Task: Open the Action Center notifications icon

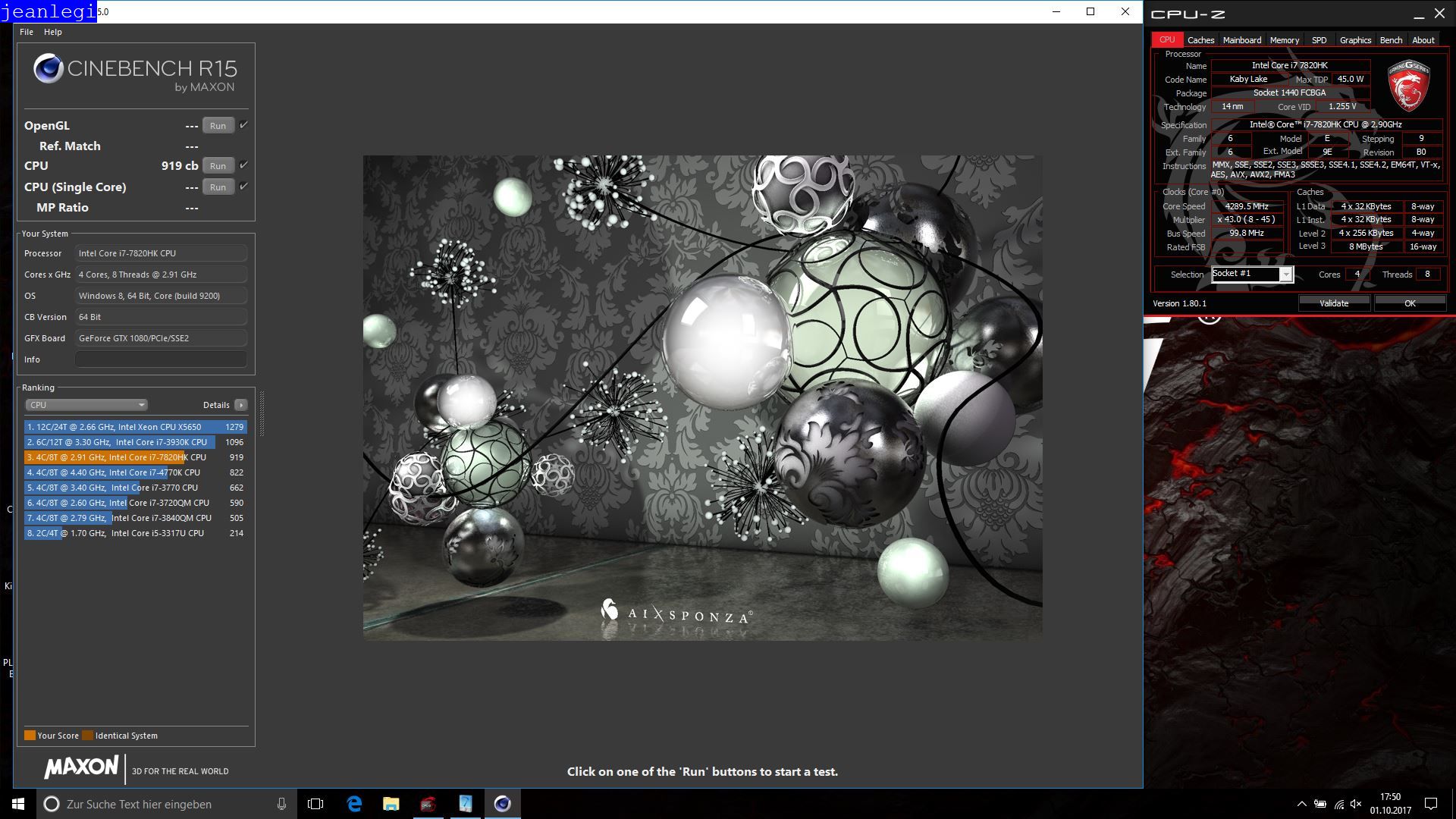Action: 1431,804
